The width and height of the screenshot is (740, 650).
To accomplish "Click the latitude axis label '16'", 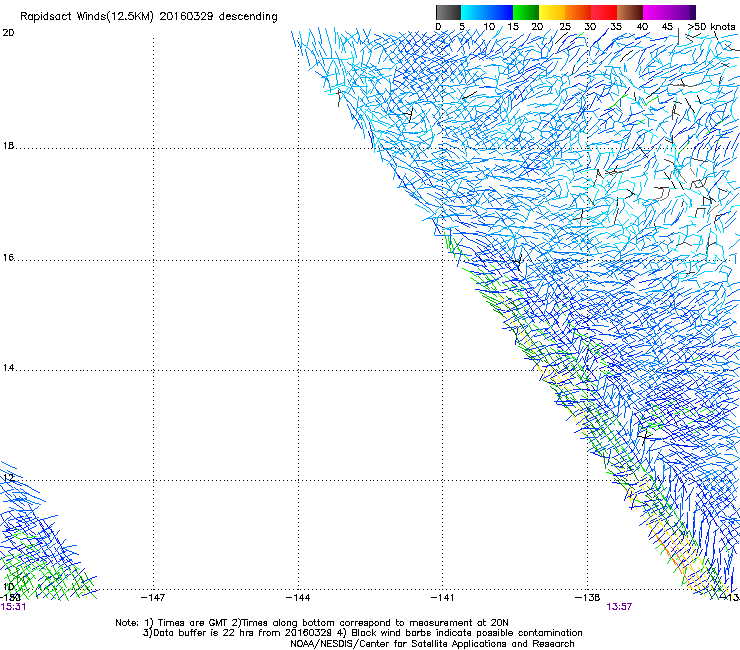I will pos(8,258).
